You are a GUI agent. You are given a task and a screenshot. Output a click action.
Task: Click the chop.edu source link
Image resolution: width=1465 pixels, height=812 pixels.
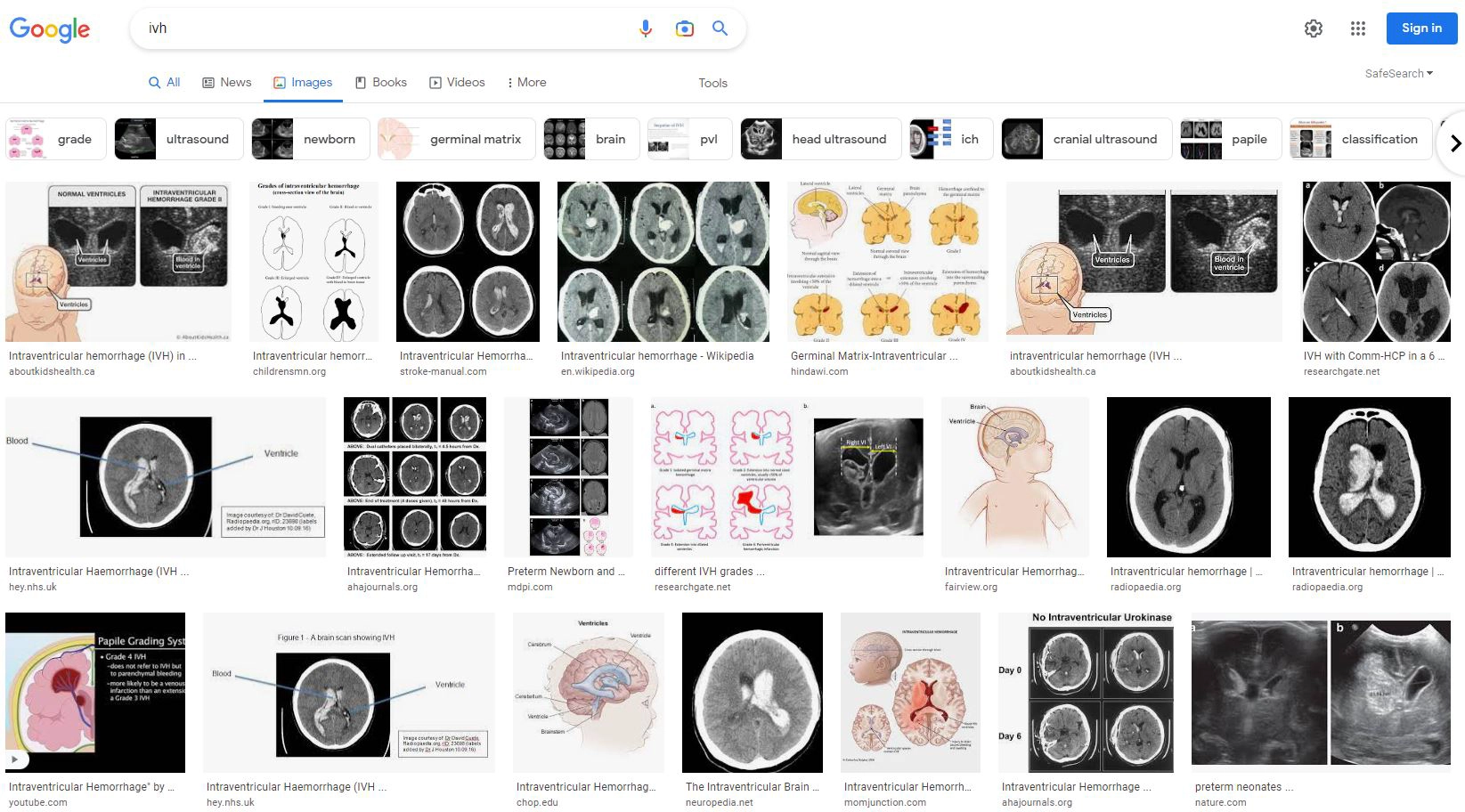(x=537, y=803)
